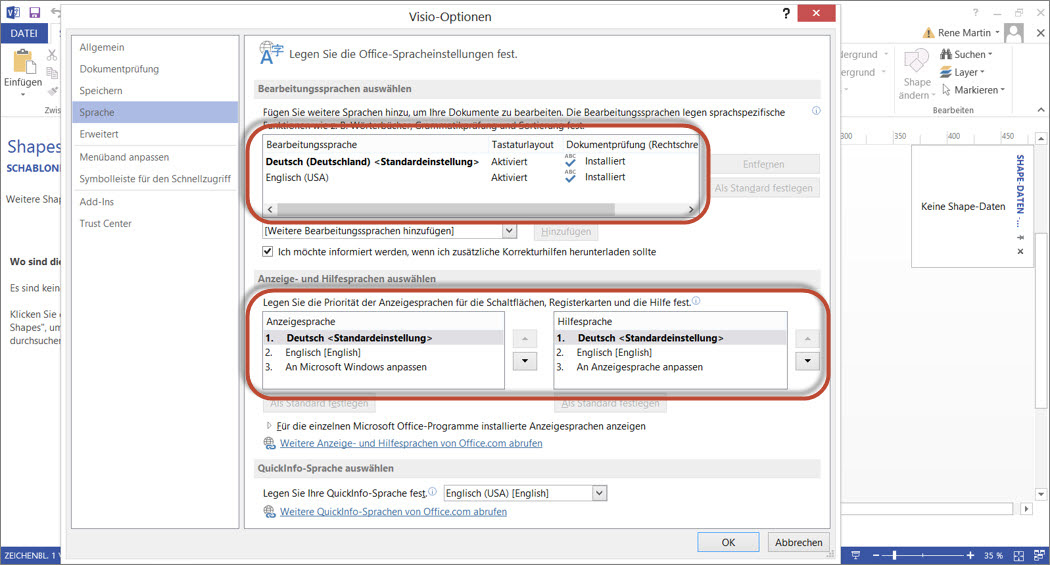Screen dimensions: 1050x565
Task: Click the pin icon on Shape-Daten pane
Action: 1020,237
